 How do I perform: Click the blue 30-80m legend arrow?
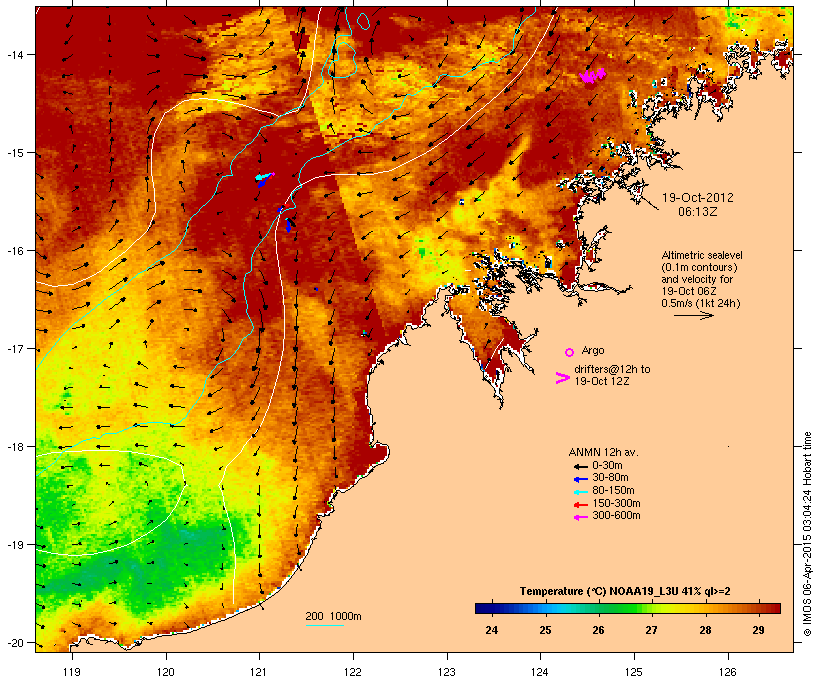coord(580,479)
